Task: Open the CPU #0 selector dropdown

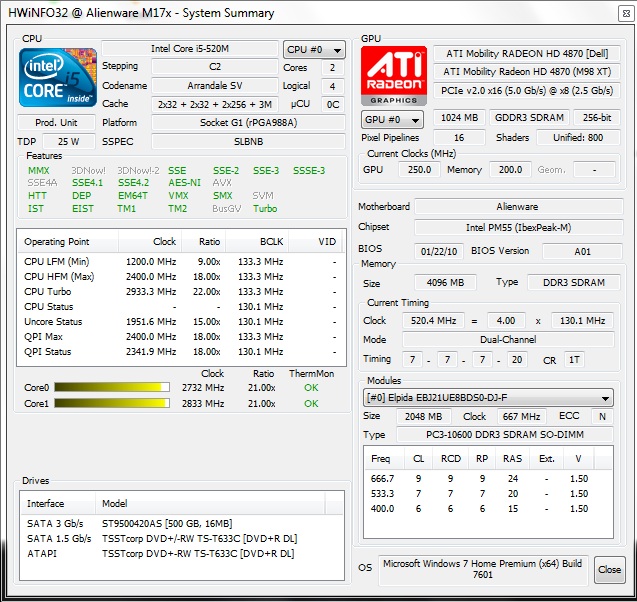Action: [314, 50]
